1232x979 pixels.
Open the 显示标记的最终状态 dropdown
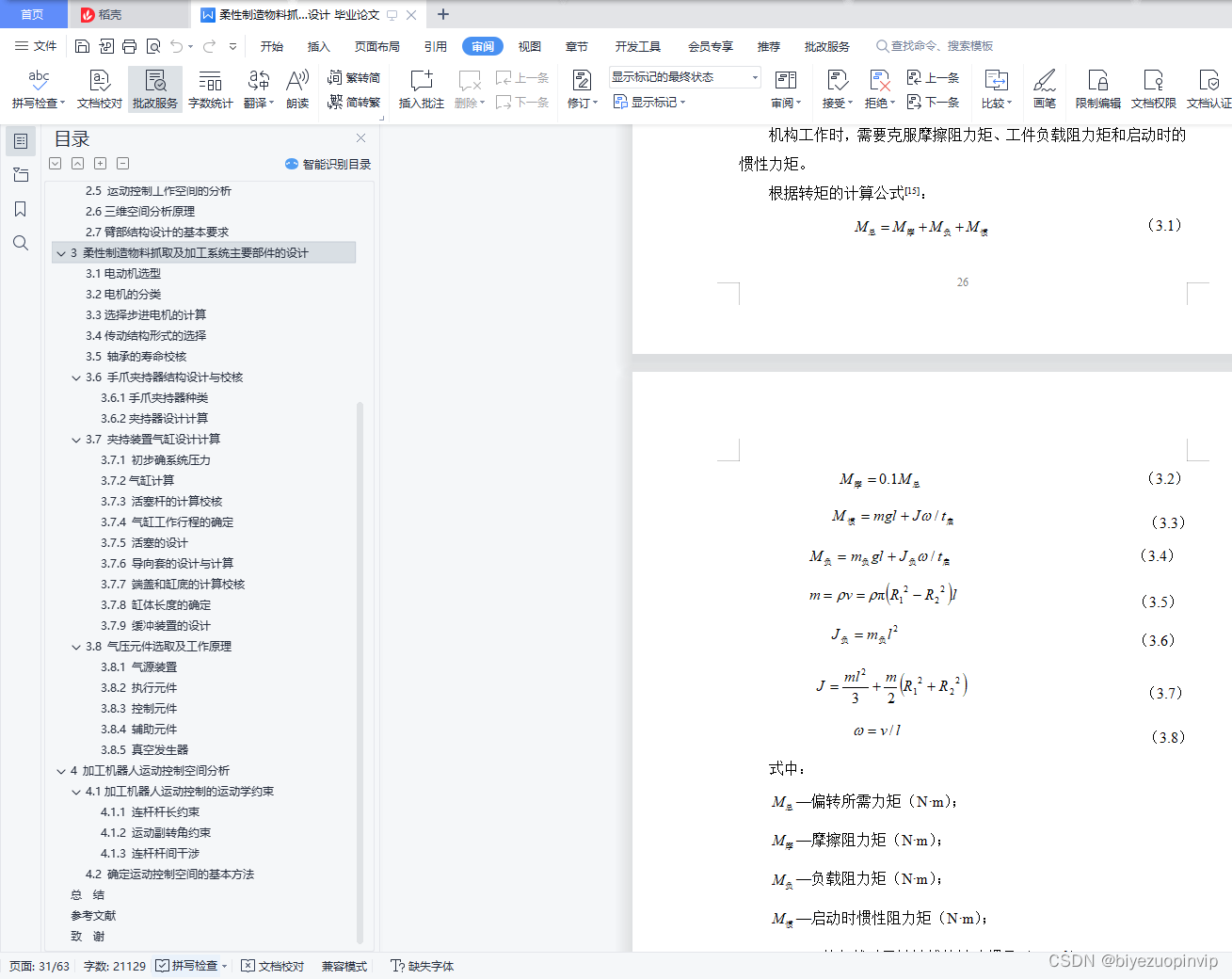pyautogui.click(x=684, y=77)
